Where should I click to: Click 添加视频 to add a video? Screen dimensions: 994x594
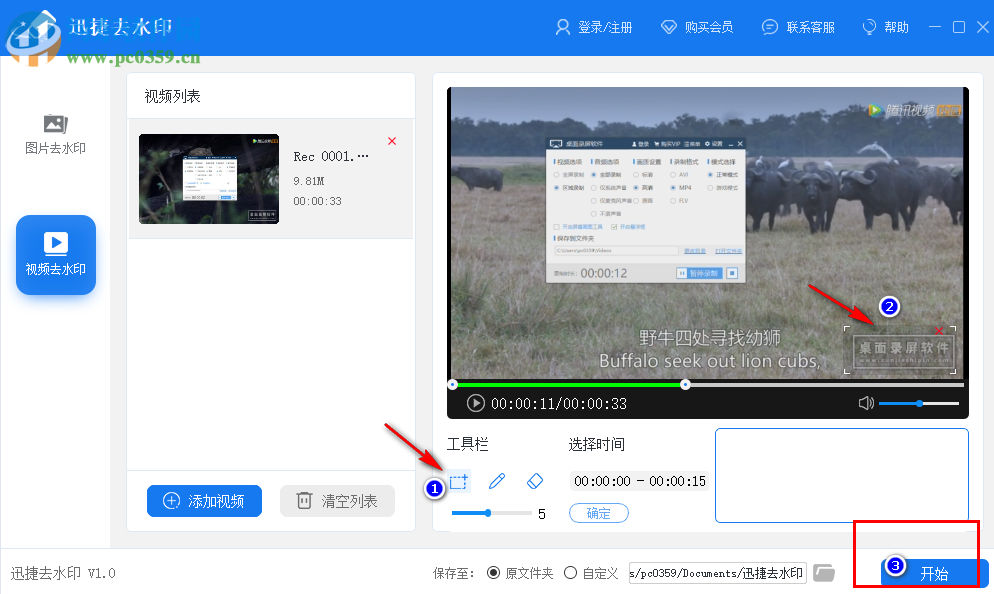coord(204,501)
